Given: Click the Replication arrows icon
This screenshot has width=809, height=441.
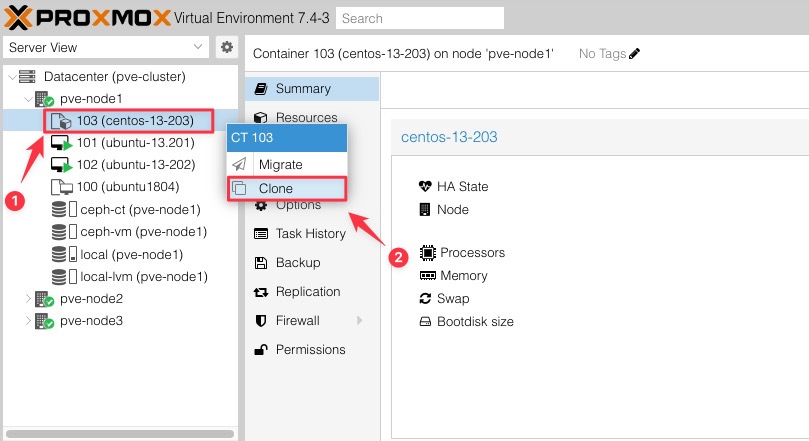Looking at the screenshot, I should coord(261,292).
